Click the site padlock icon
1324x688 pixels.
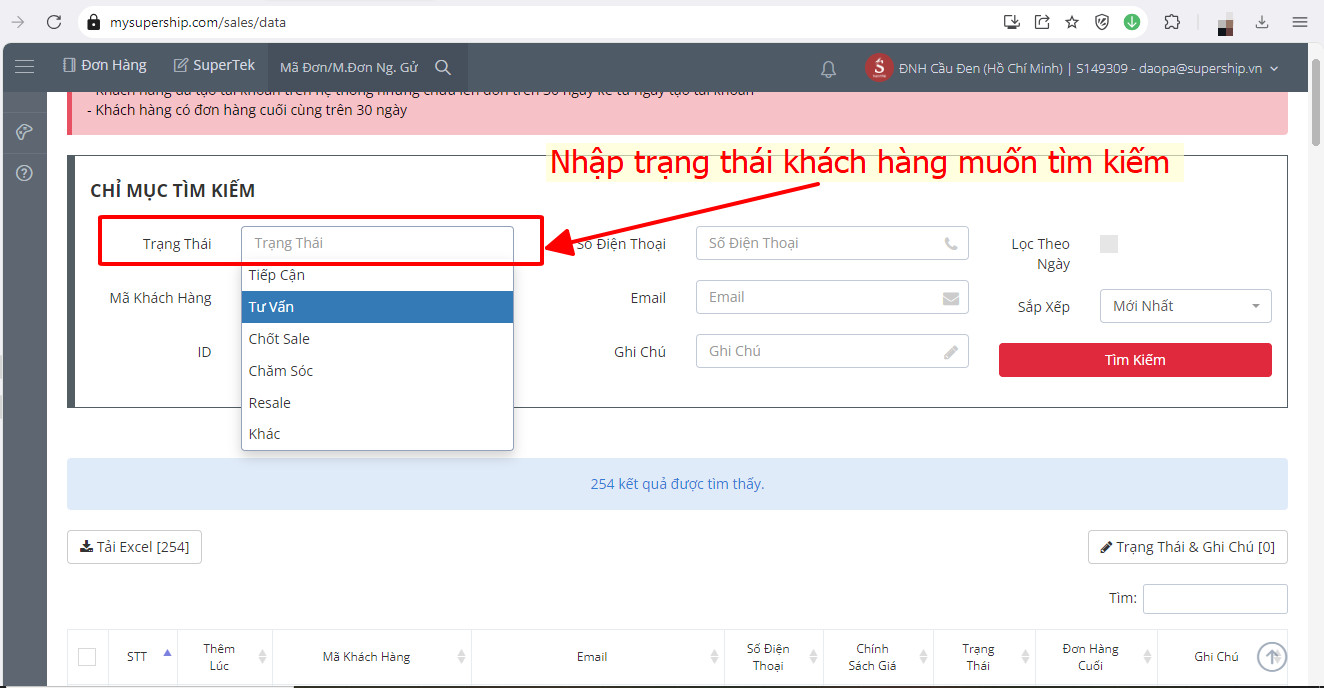click(93, 21)
